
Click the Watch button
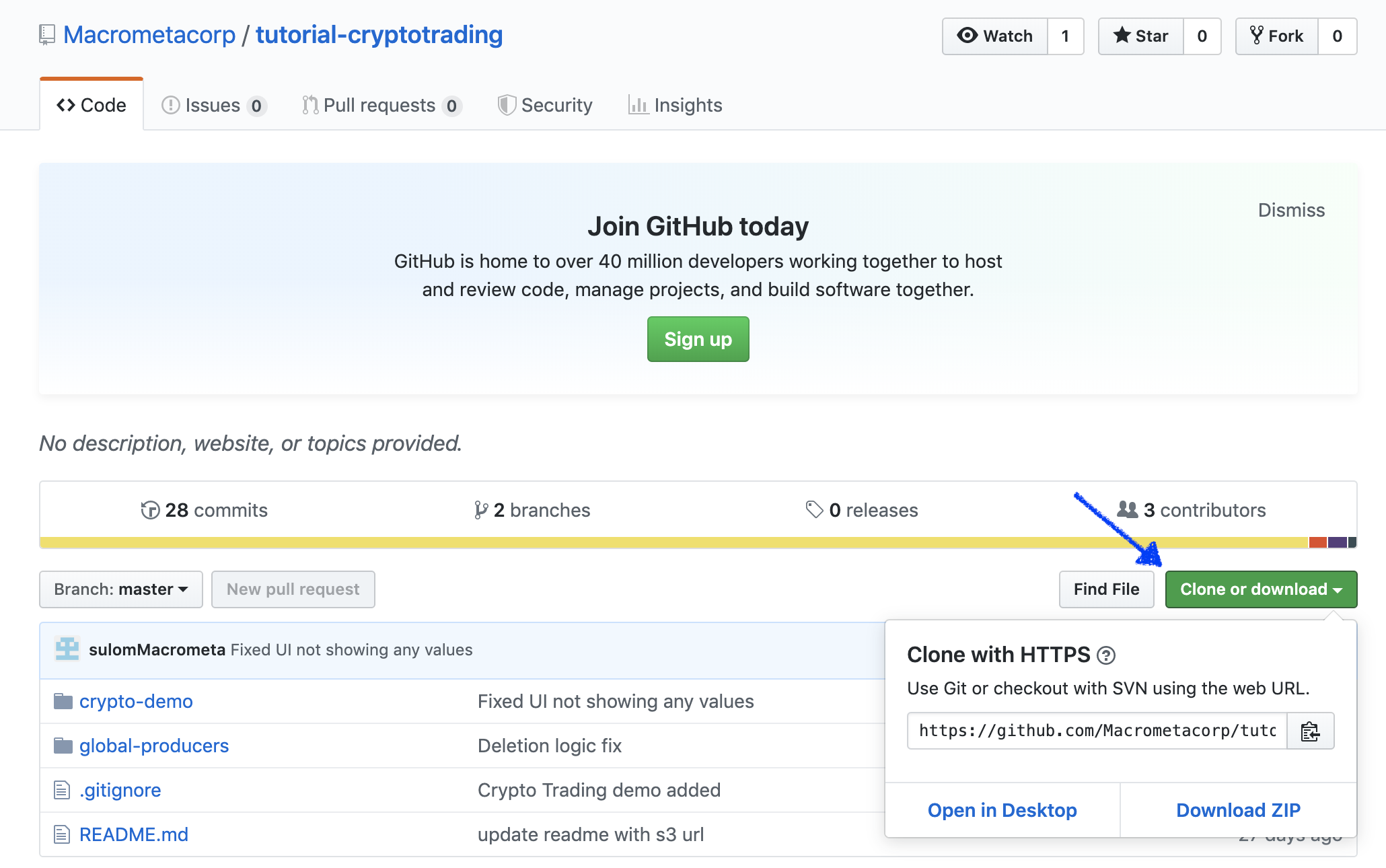click(995, 36)
